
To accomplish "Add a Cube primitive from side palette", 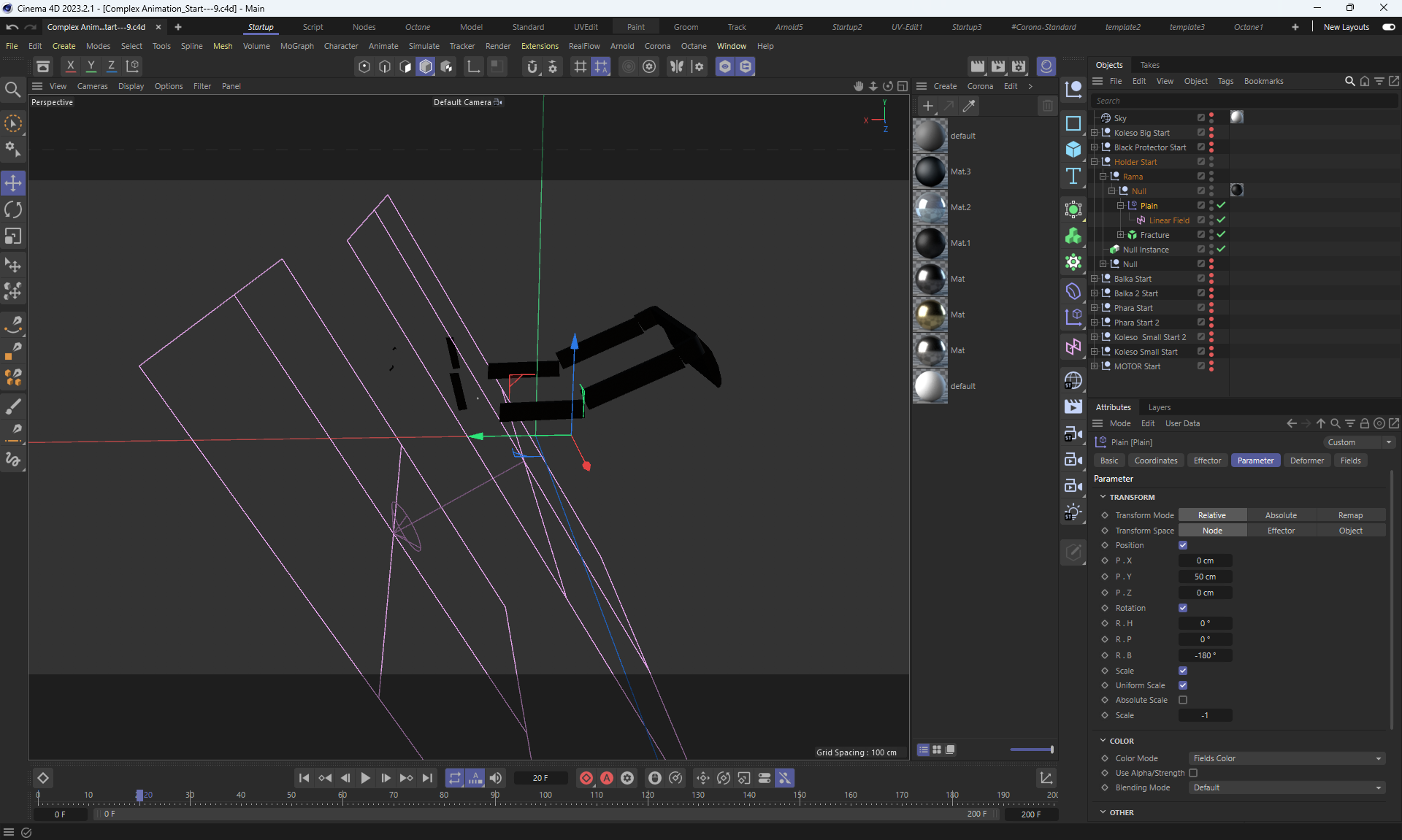I will (x=1073, y=149).
